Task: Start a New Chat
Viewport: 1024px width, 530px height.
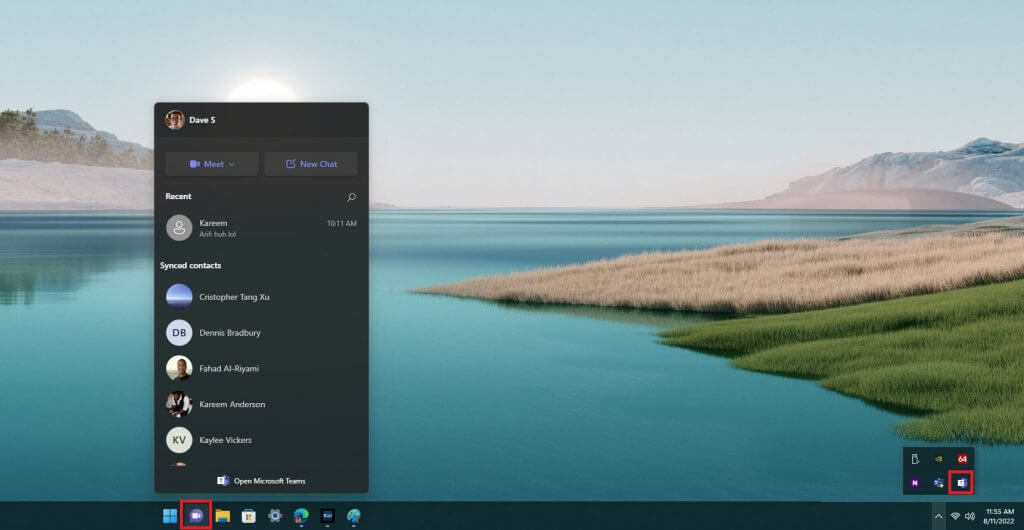Action: 311,164
